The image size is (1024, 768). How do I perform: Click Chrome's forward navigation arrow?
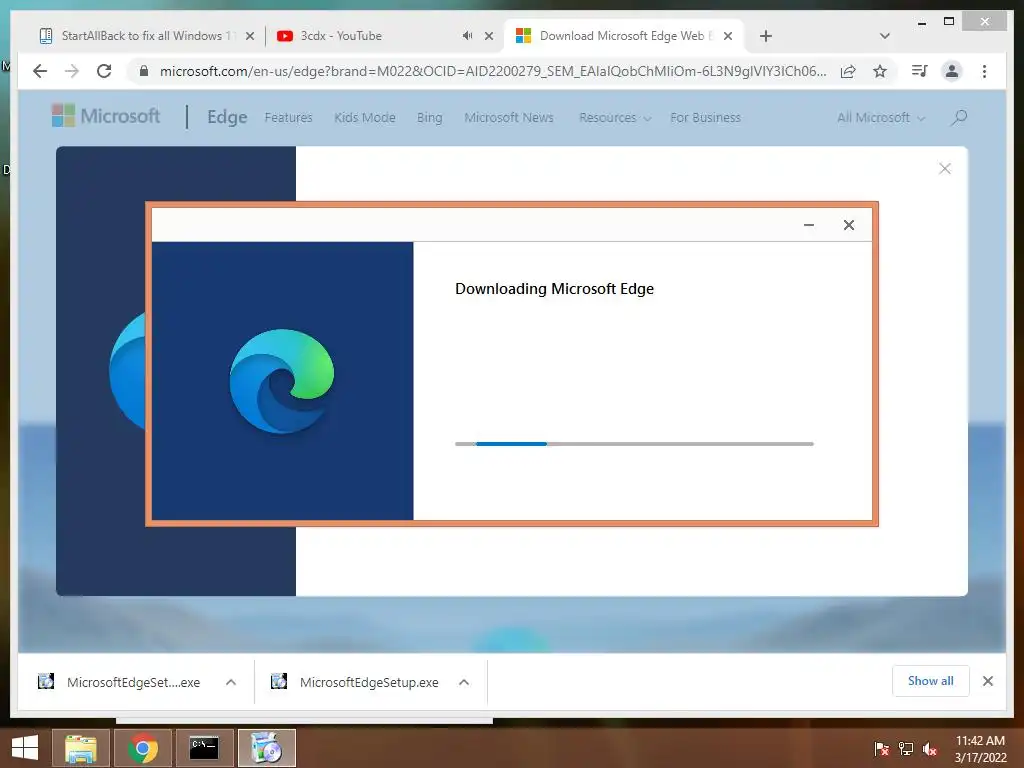(72, 71)
